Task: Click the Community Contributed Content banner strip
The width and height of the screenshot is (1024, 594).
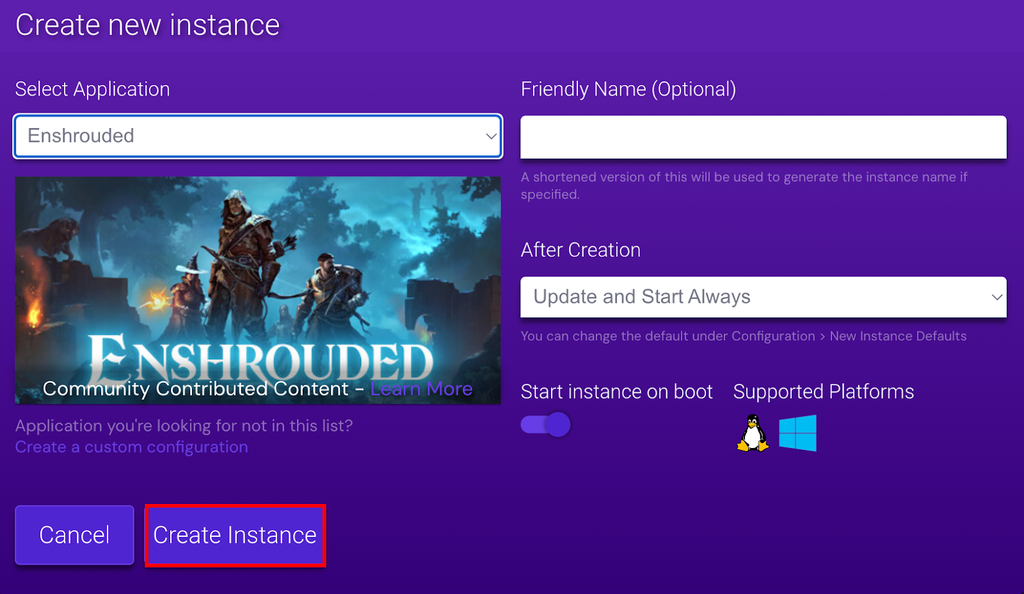Action: [x=257, y=389]
